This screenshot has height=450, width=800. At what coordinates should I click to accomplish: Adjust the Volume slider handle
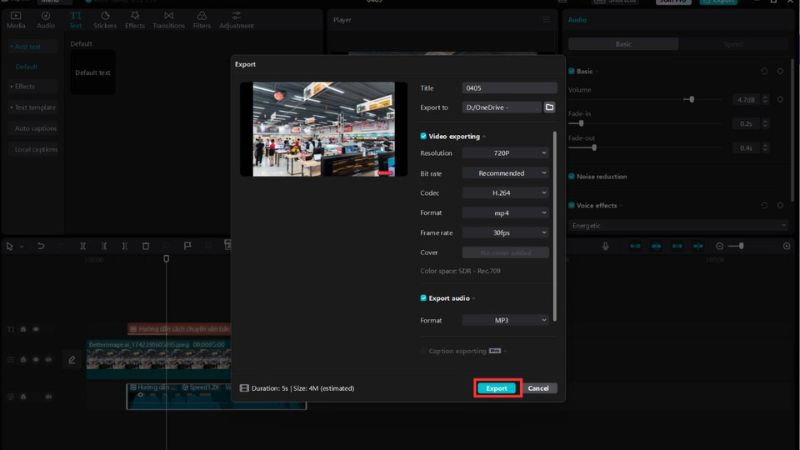pyautogui.click(x=690, y=100)
